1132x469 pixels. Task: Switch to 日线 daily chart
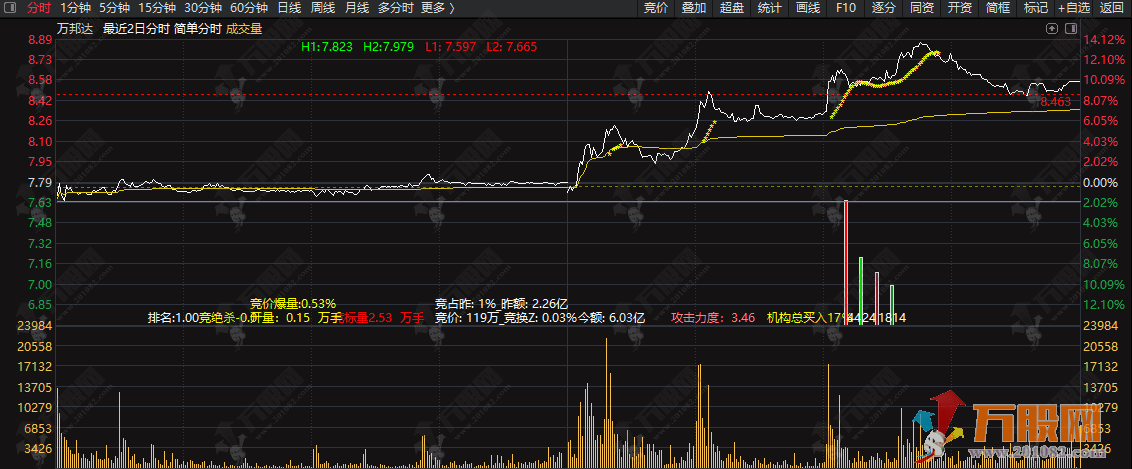289,8
